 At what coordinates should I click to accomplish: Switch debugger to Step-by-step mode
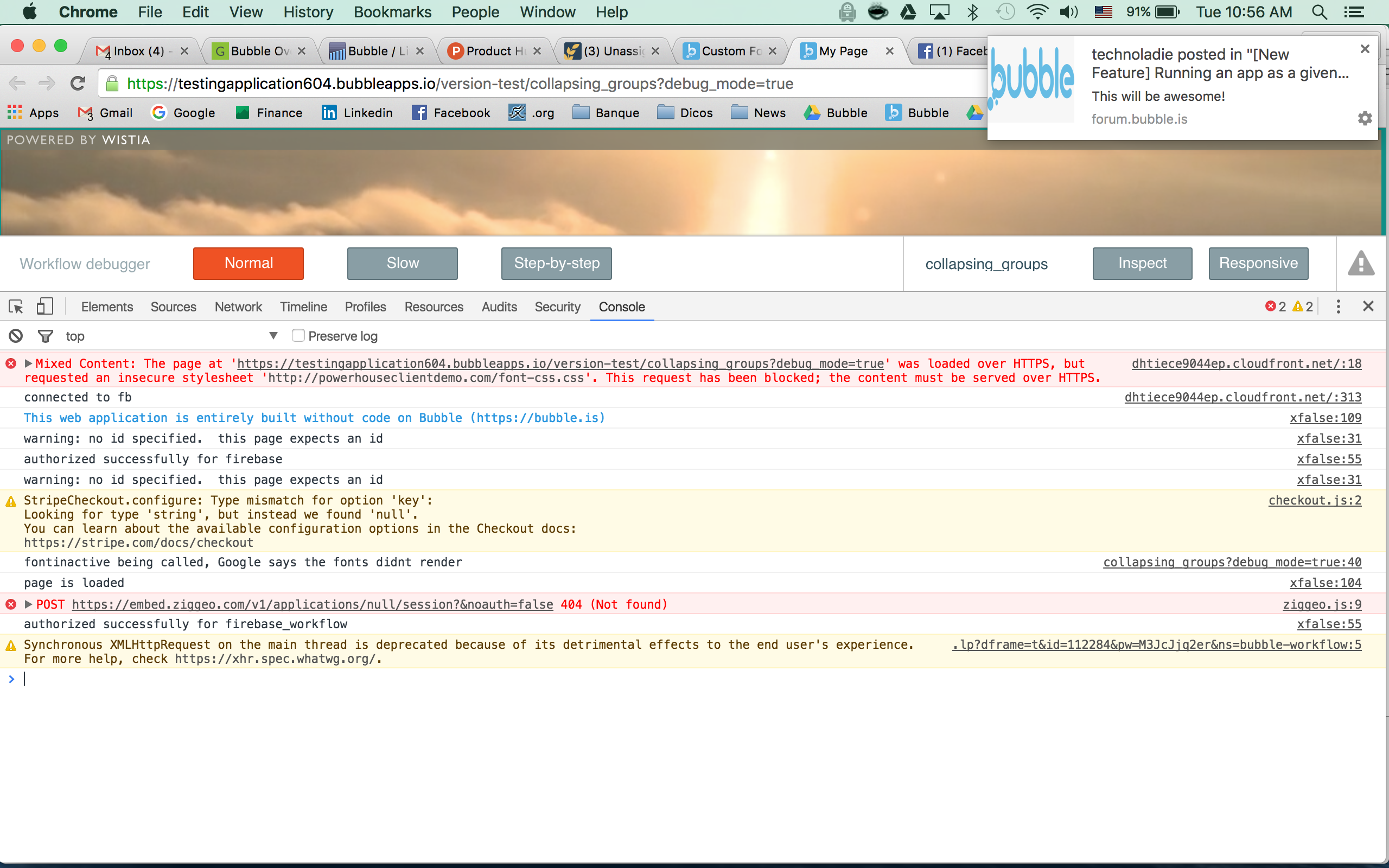point(556,264)
